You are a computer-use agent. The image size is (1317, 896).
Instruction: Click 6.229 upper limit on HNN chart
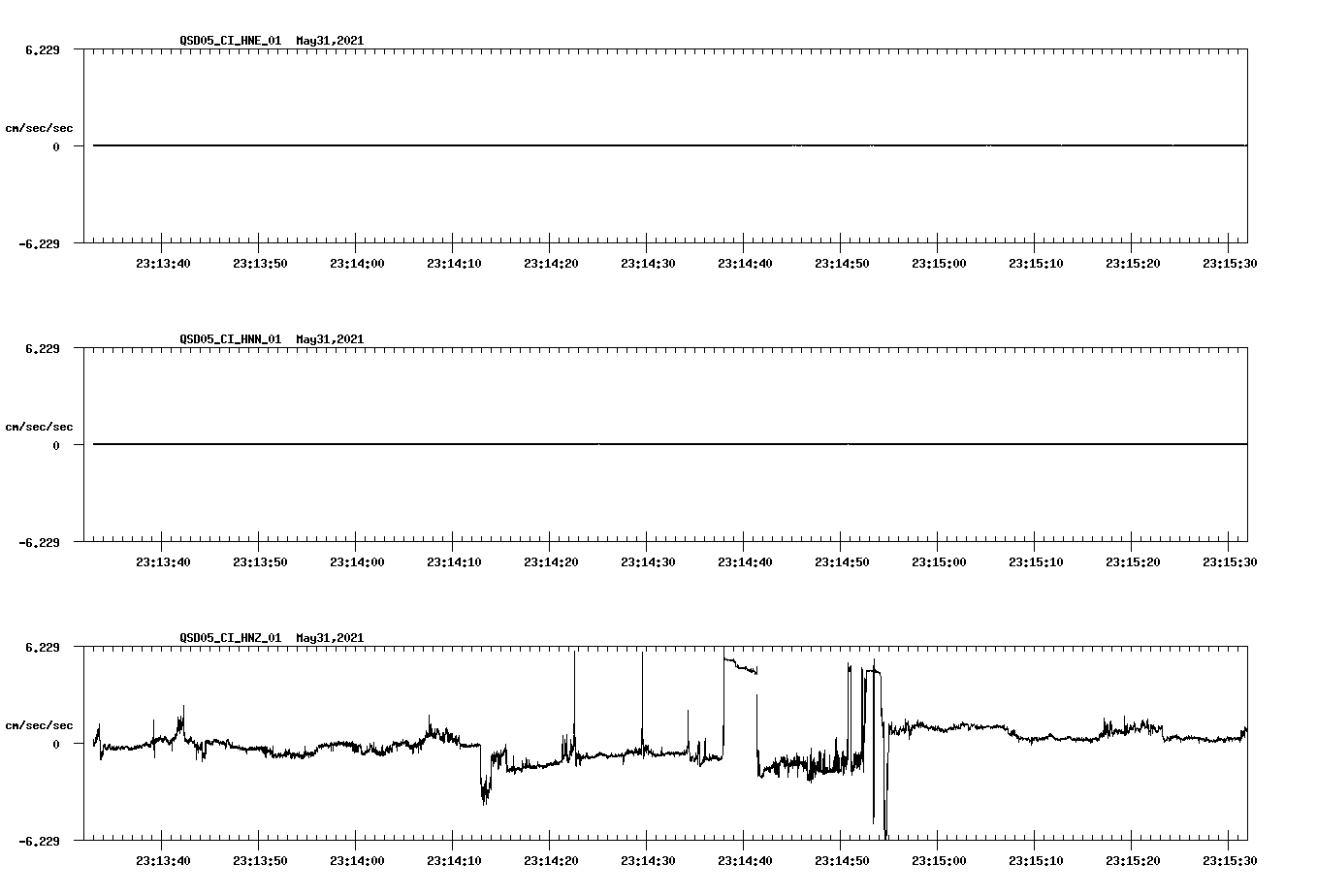pos(42,348)
